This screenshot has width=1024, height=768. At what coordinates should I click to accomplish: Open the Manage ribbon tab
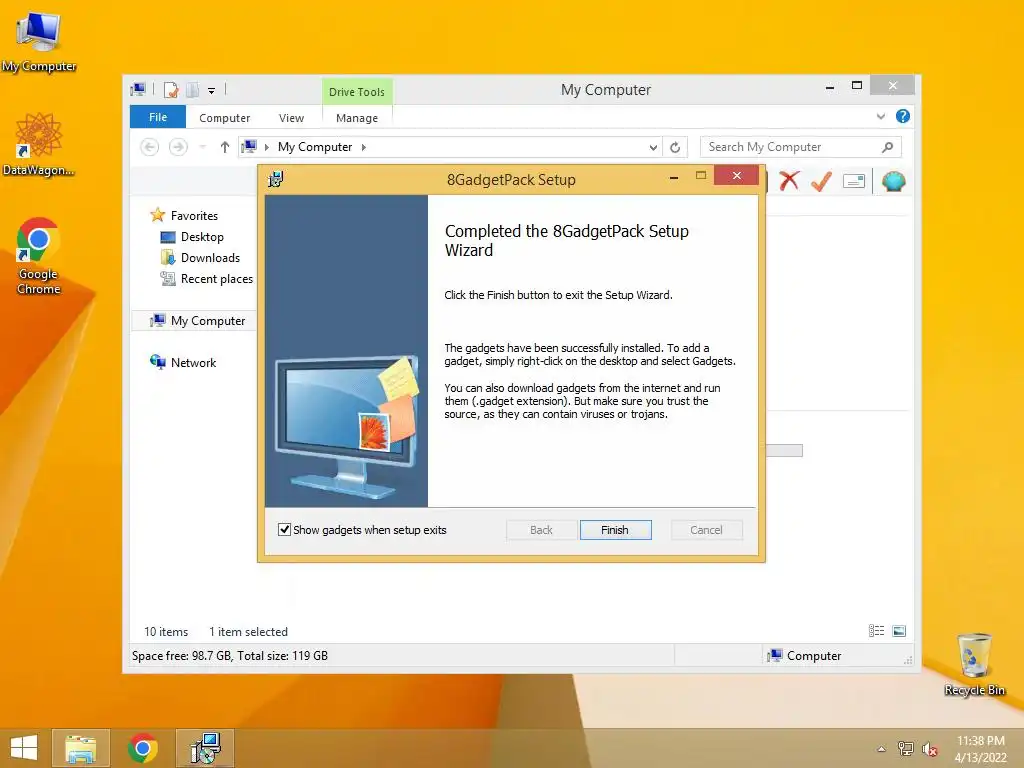pyautogui.click(x=357, y=118)
